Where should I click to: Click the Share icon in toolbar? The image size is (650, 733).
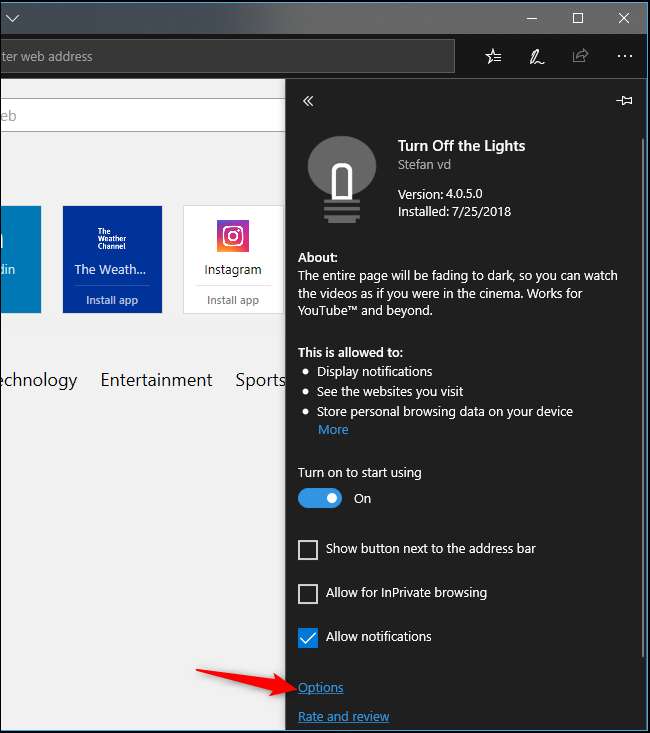[581, 57]
